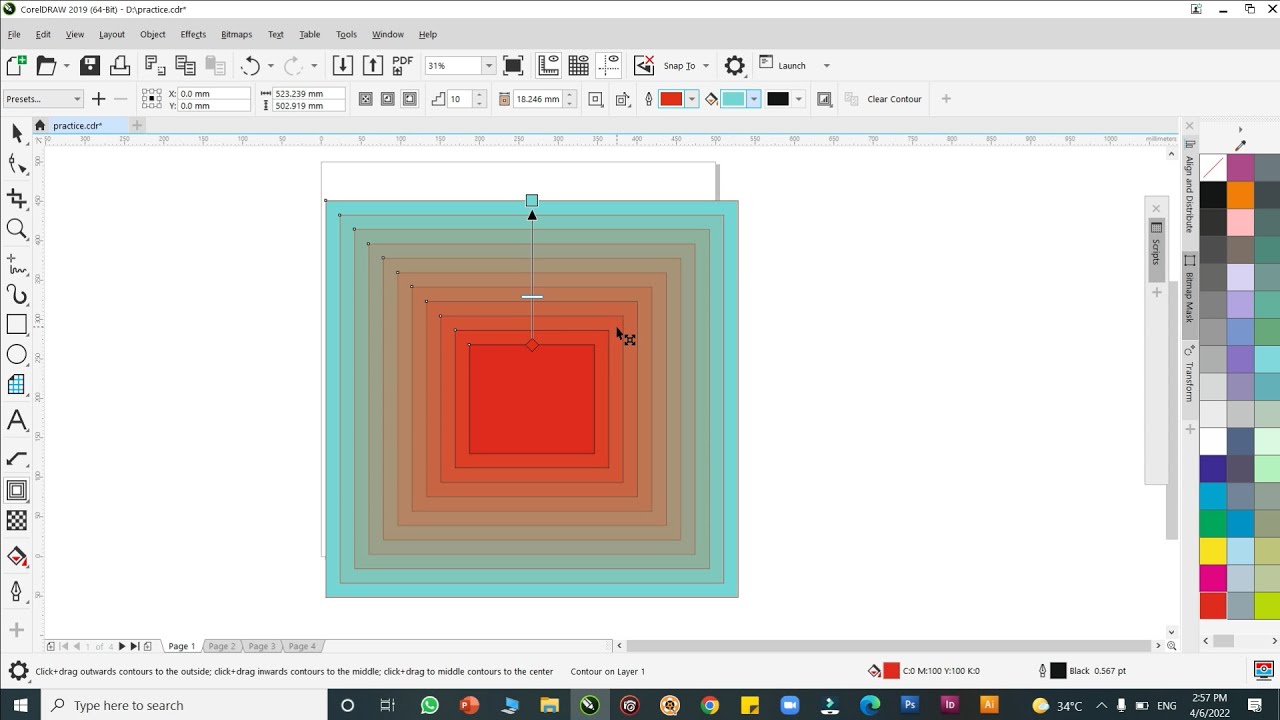Switch to Page 2 tab

tap(222, 646)
